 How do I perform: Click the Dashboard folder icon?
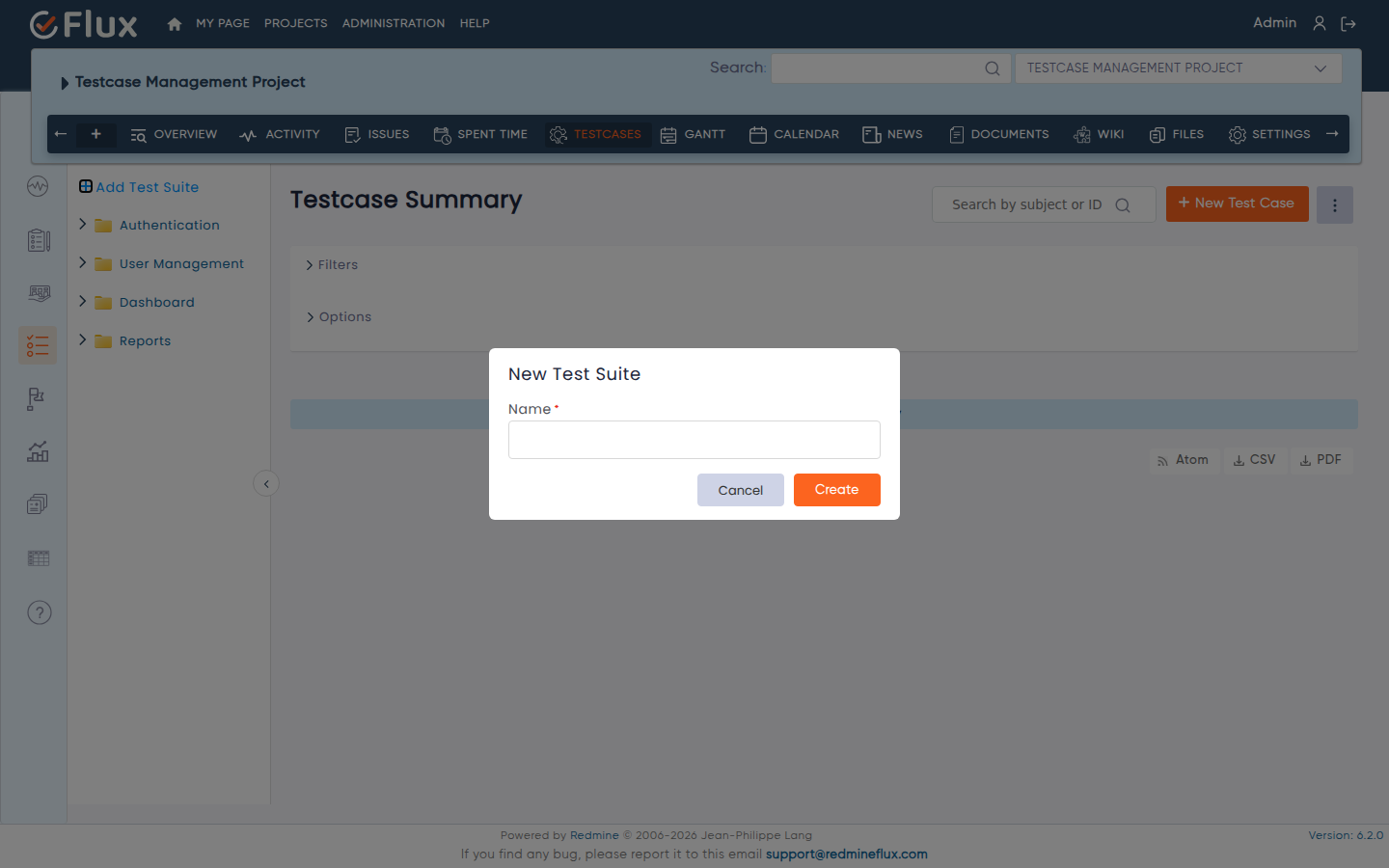pyautogui.click(x=103, y=303)
